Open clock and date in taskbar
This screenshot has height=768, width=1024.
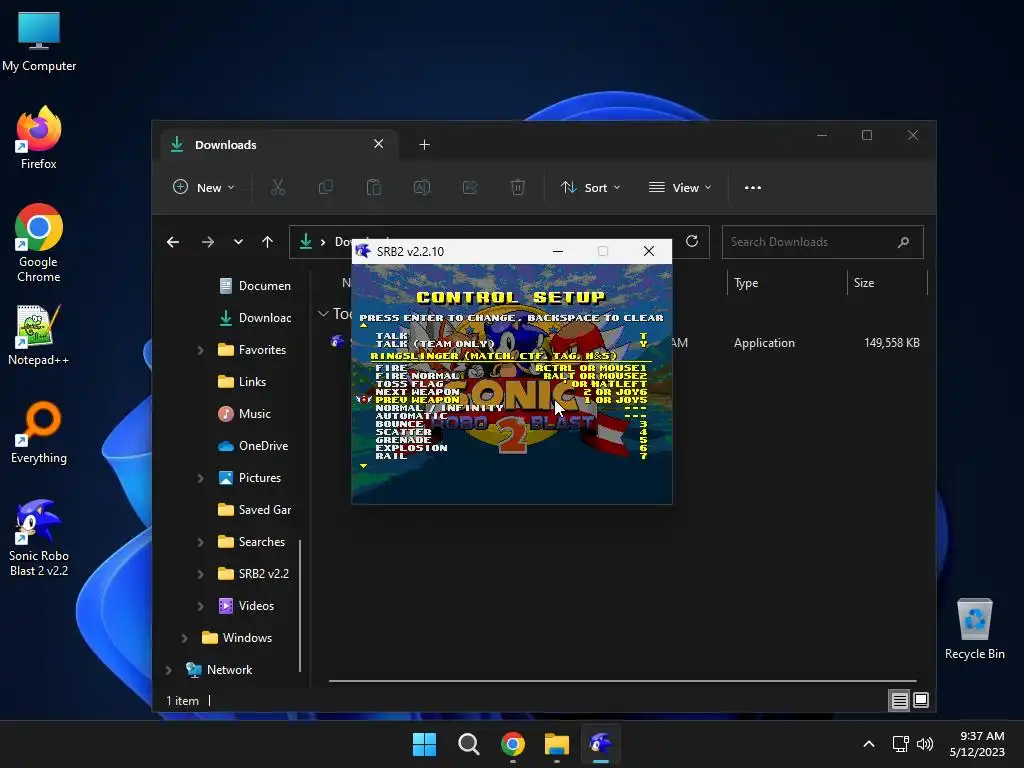pyautogui.click(x=977, y=744)
